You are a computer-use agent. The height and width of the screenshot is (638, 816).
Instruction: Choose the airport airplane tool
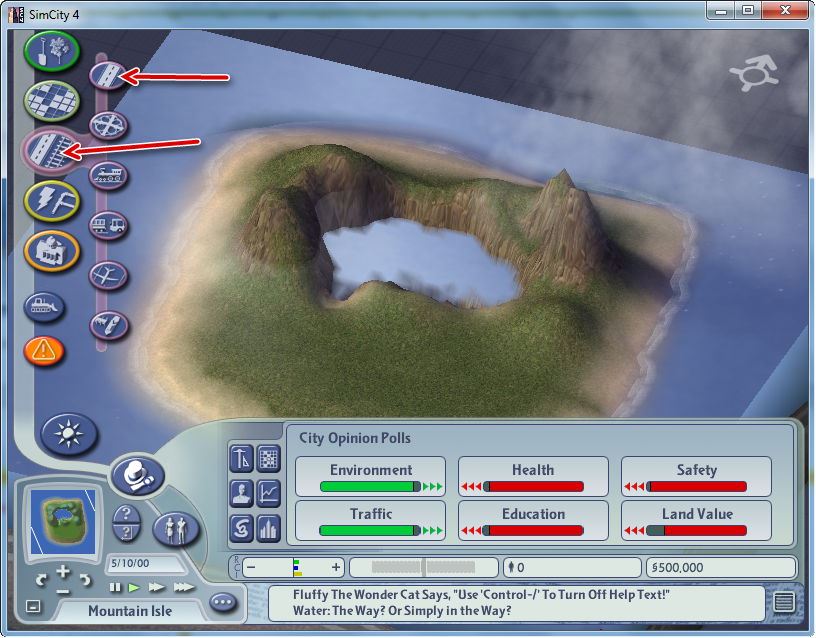pyautogui.click(x=108, y=275)
